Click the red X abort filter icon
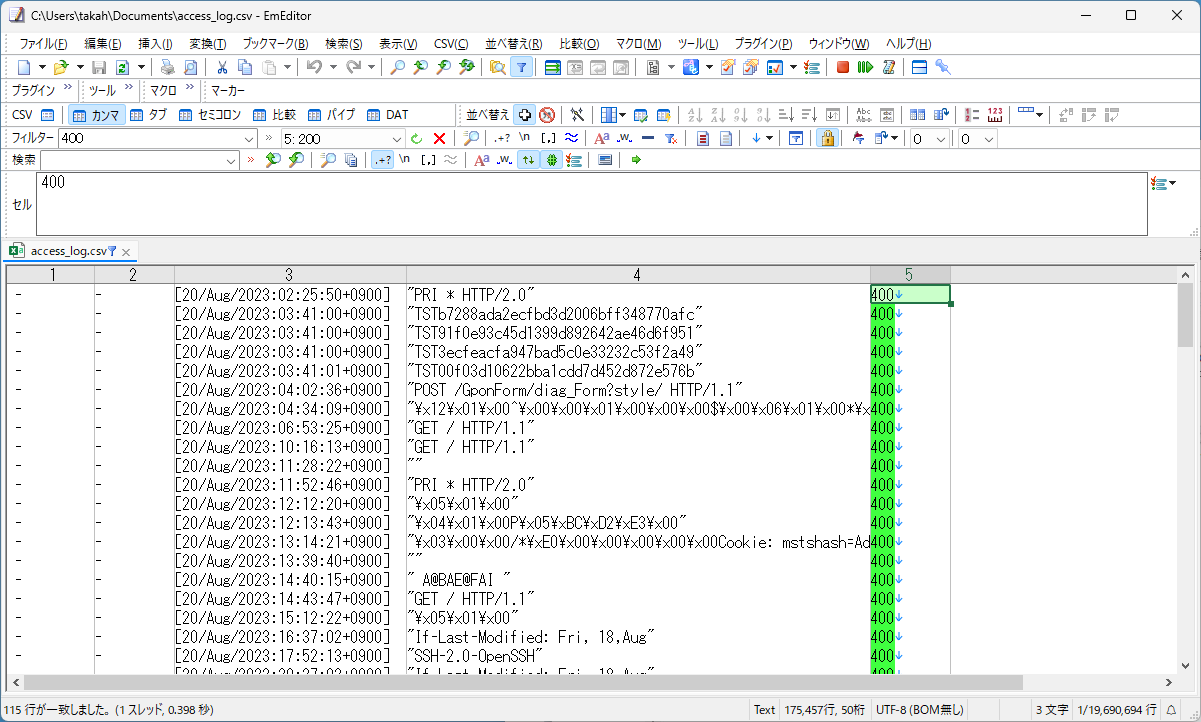The width and height of the screenshot is (1201, 722). tap(439, 138)
